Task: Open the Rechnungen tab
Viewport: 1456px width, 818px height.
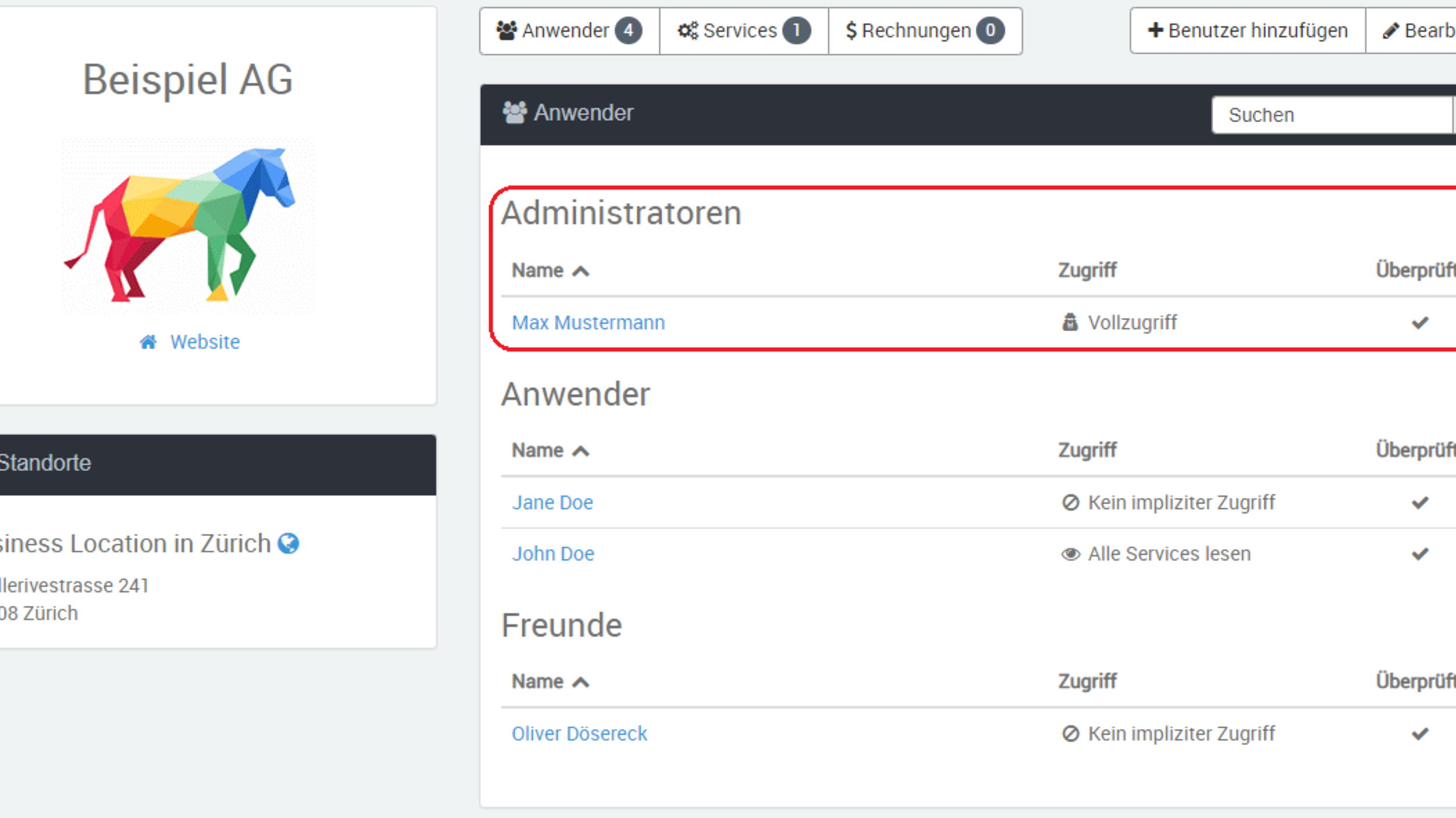Action: coord(924,31)
